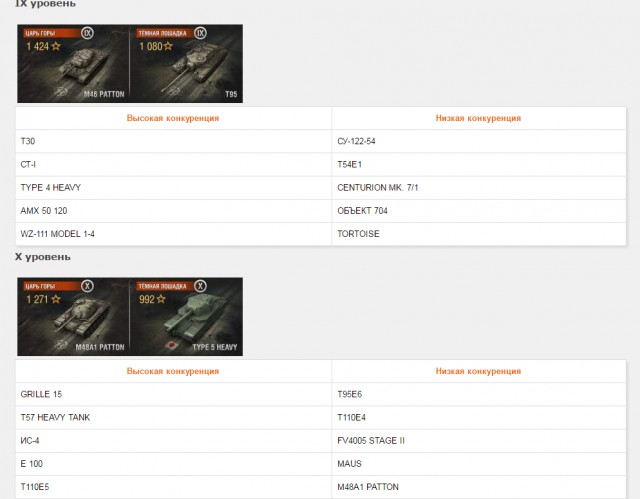Select the ИС-4 cell
640x499 pixels.
(x=173, y=441)
